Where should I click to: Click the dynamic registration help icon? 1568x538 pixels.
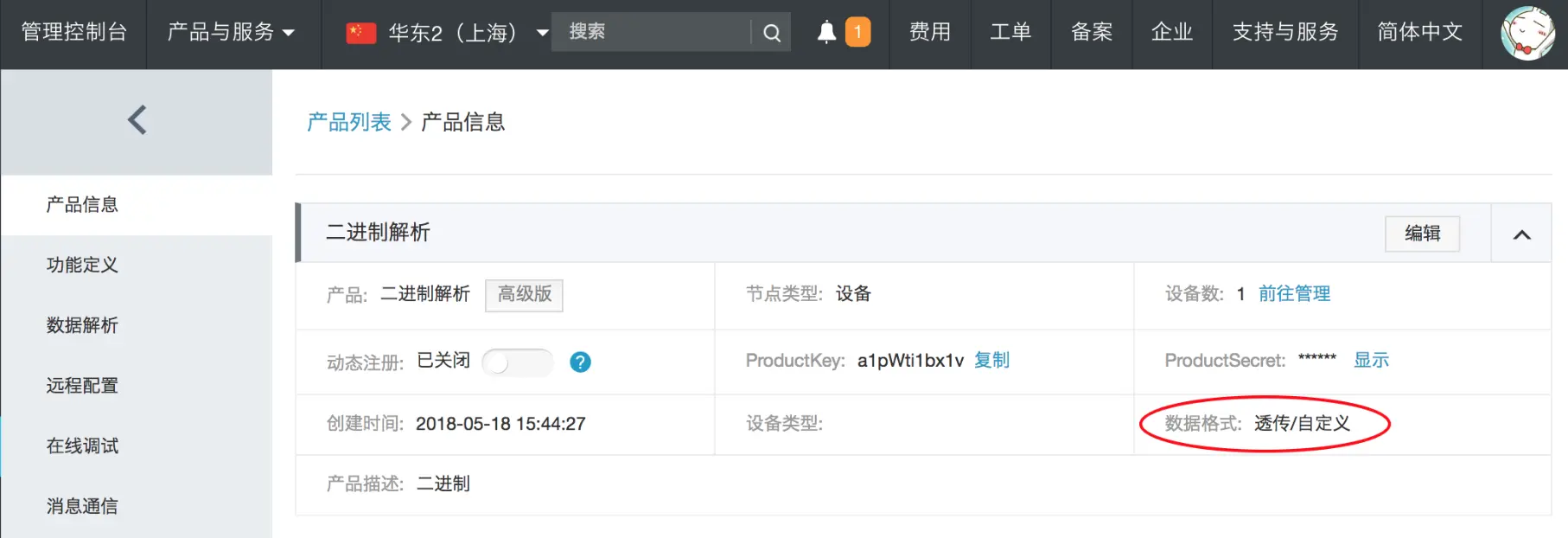click(580, 362)
